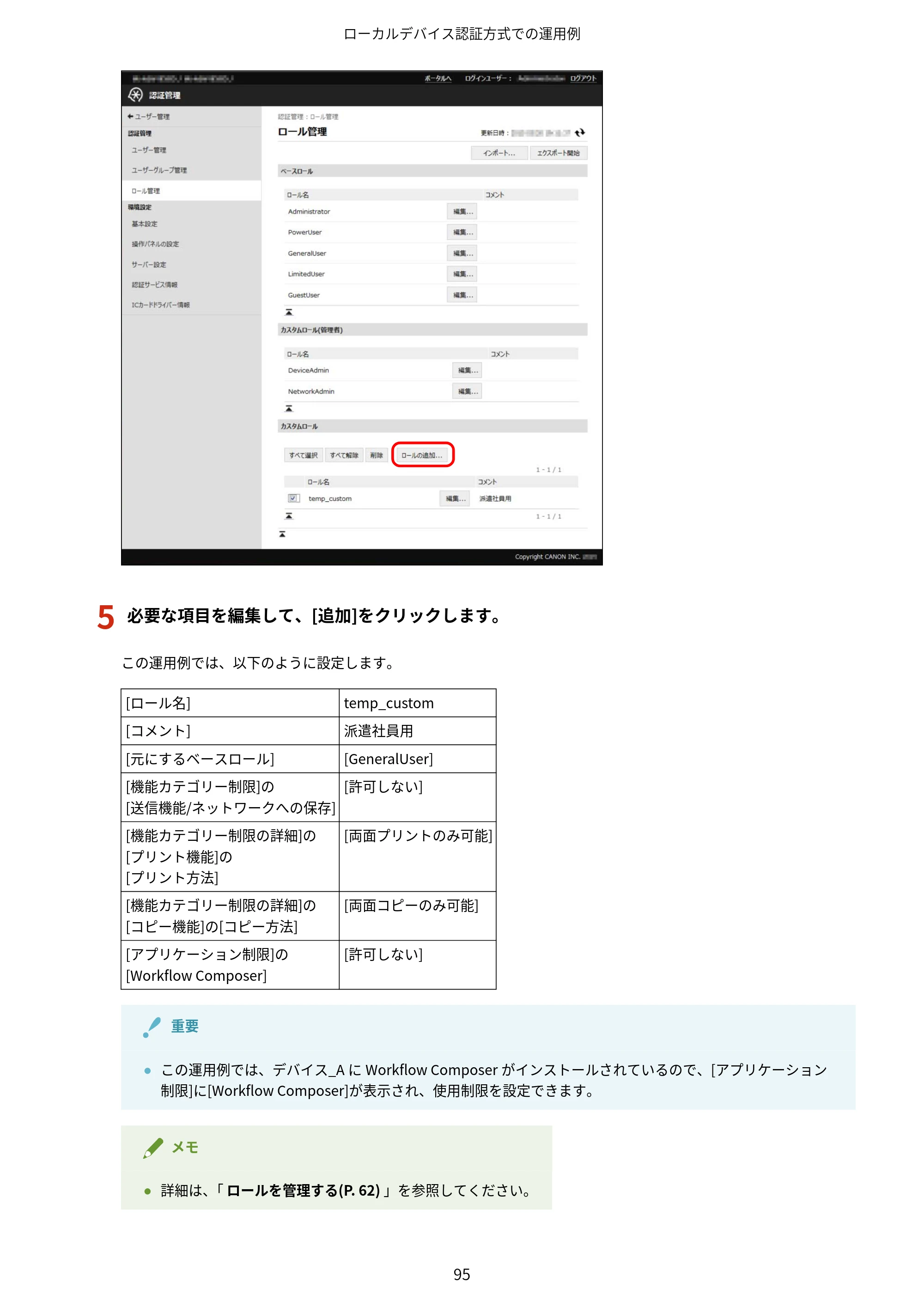Open the ロールを管理する(P. 62) reference link
The height and width of the screenshot is (1307, 924).
(304, 1190)
